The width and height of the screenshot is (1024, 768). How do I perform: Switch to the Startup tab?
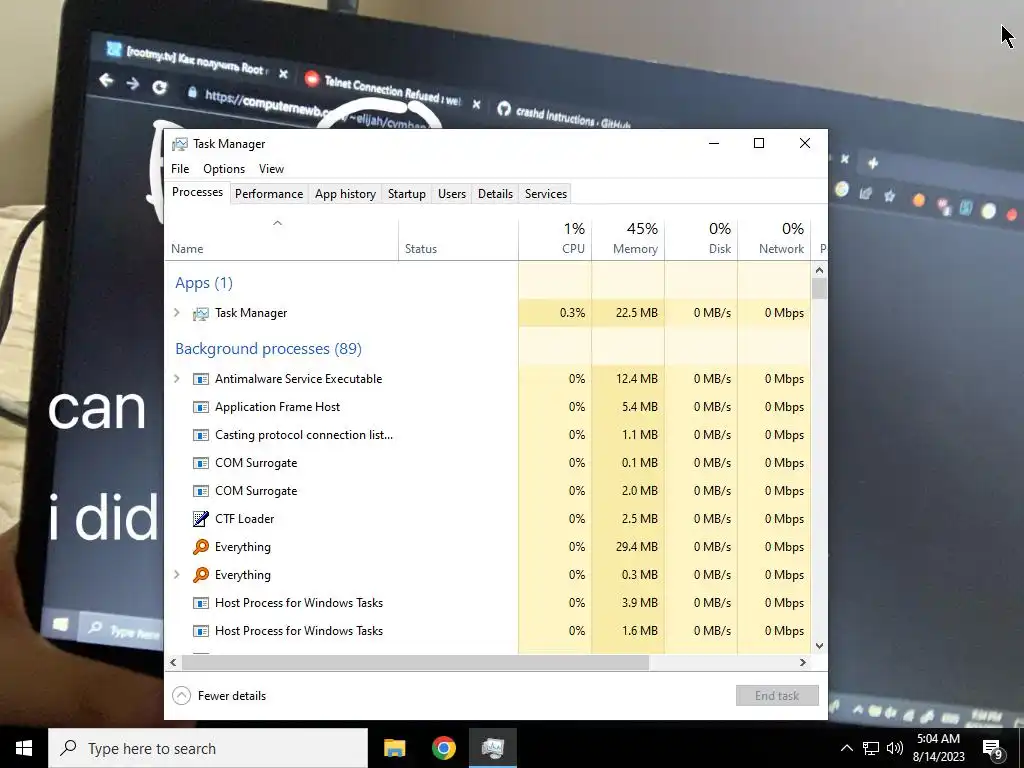[x=407, y=193]
